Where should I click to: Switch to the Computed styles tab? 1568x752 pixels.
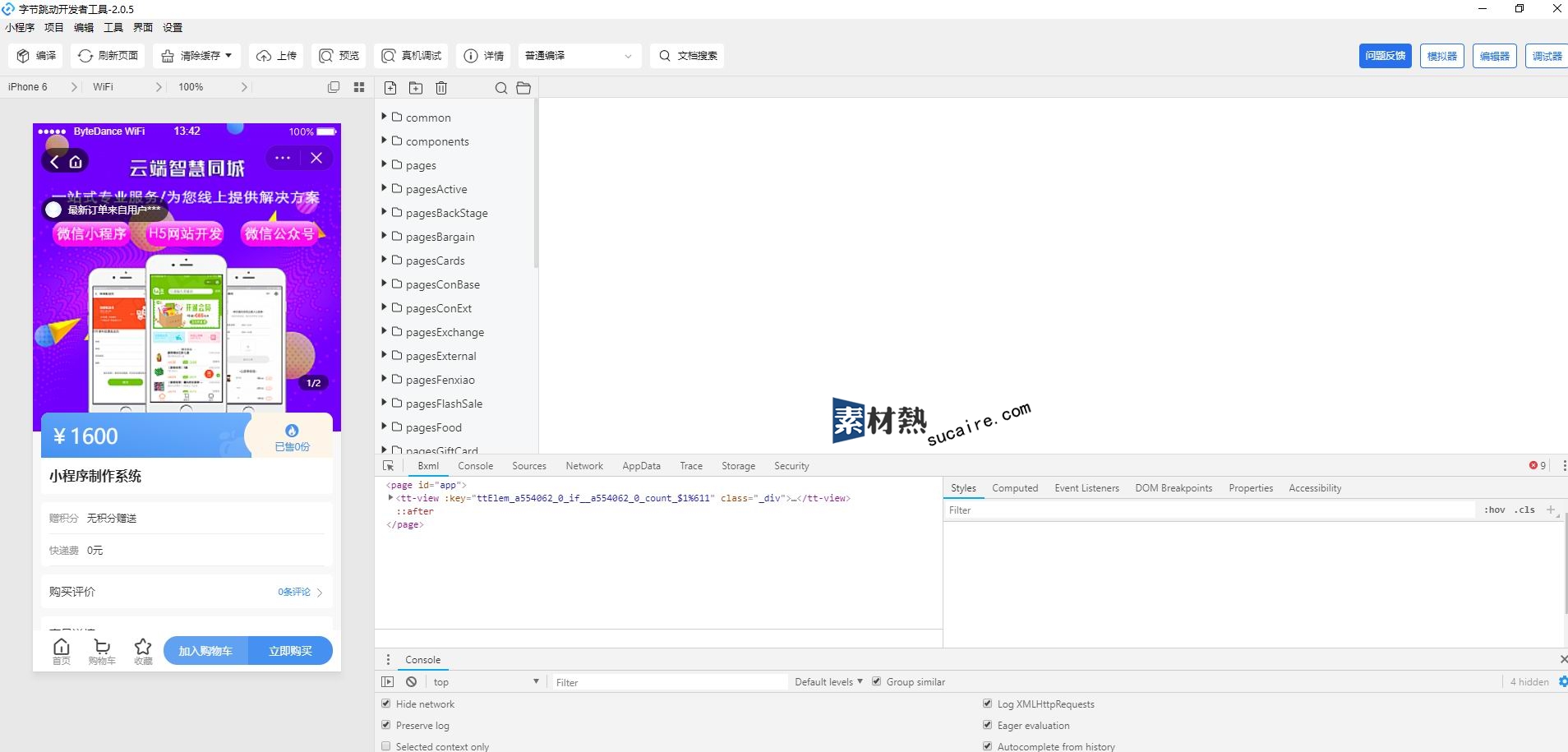click(x=1015, y=488)
